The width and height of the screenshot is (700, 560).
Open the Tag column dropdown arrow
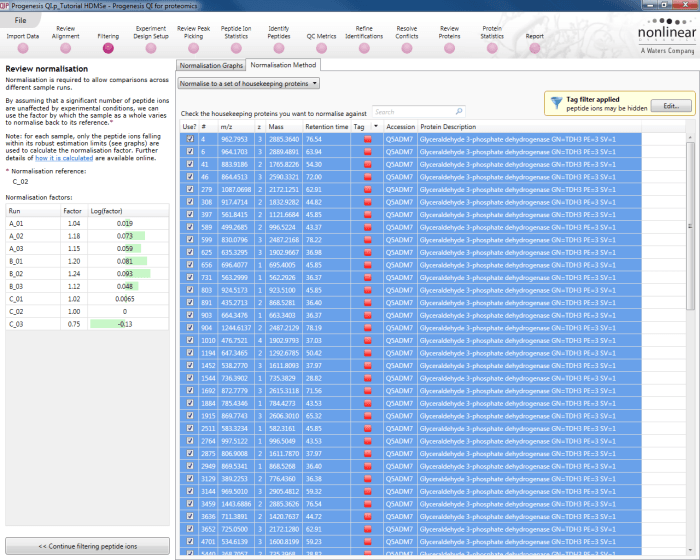click(376, 126)
